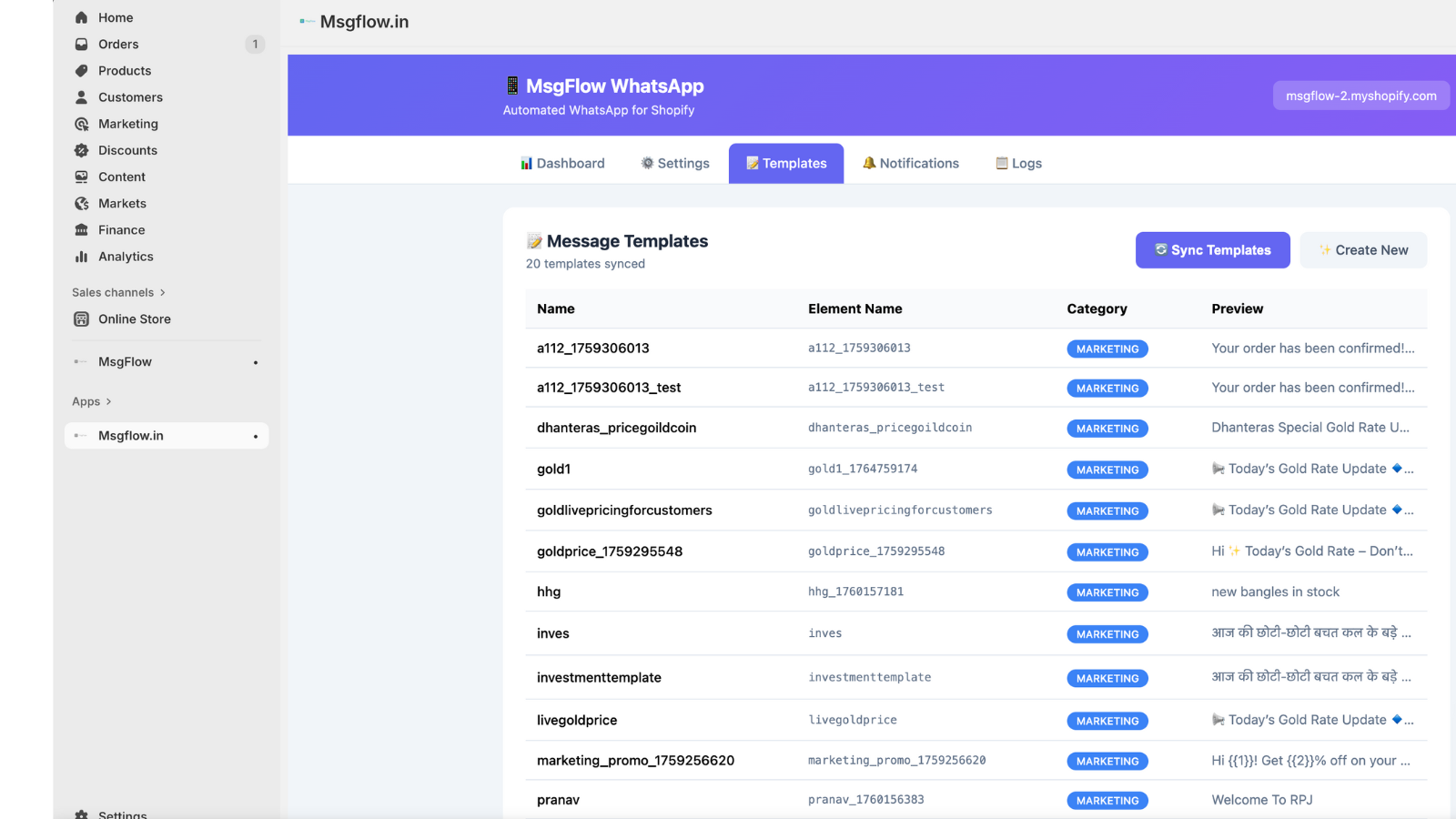Click the Customers person icon
This screenshot has width=1456, height=819.
click(81, 97)
